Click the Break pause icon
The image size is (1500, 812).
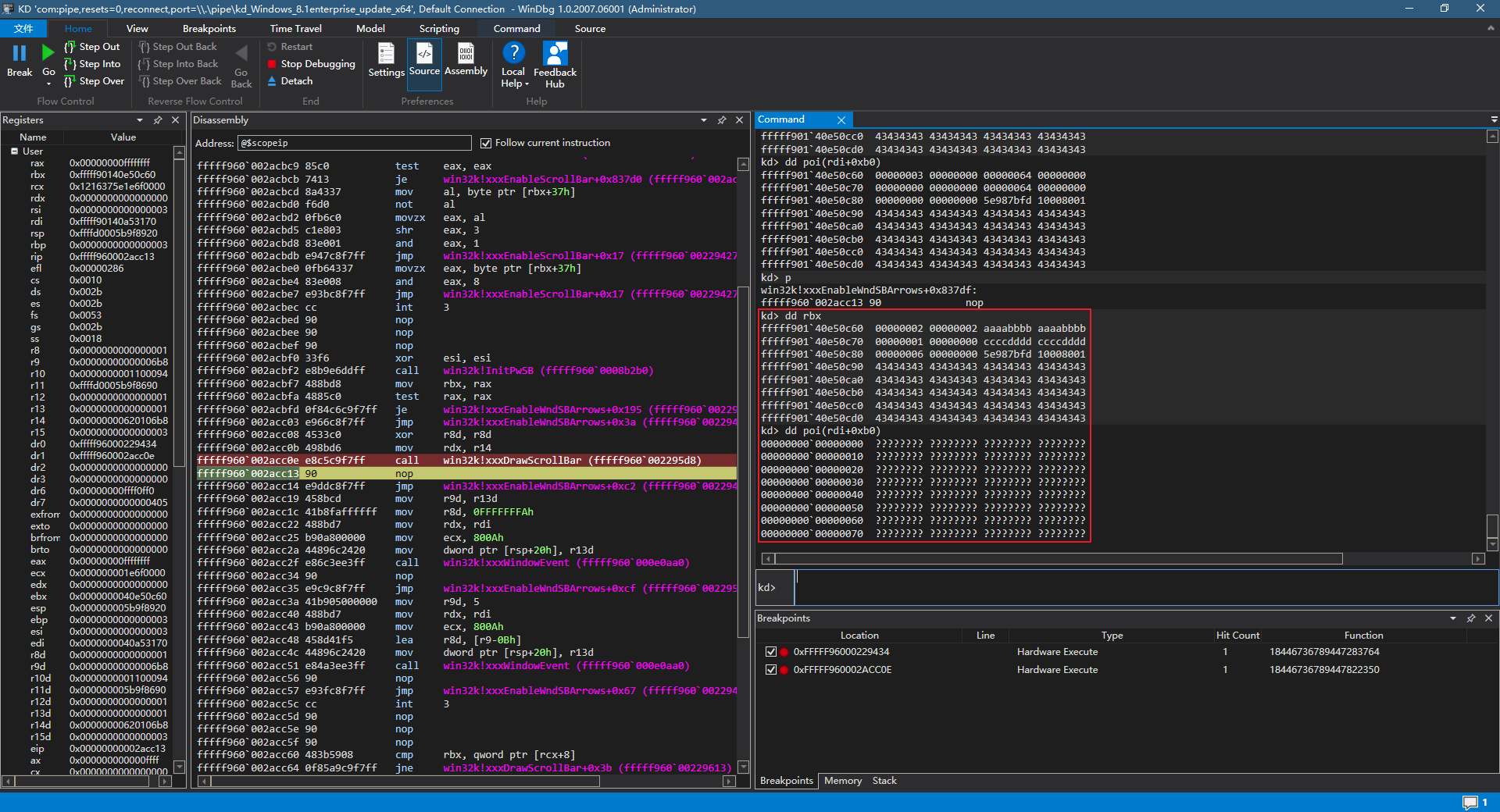pos(20,54)
